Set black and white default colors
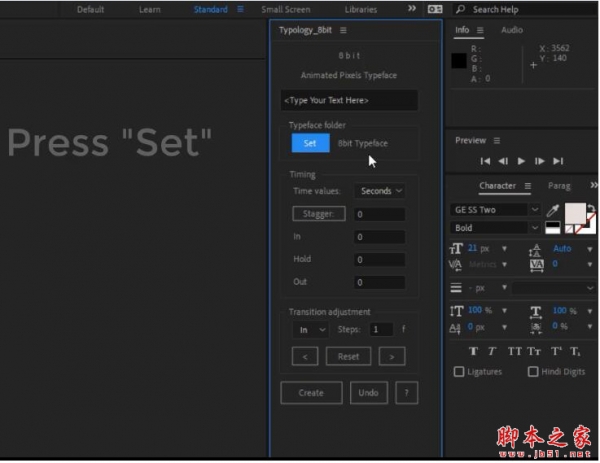The width and height of the screenshot is (600, 463). 553,228
